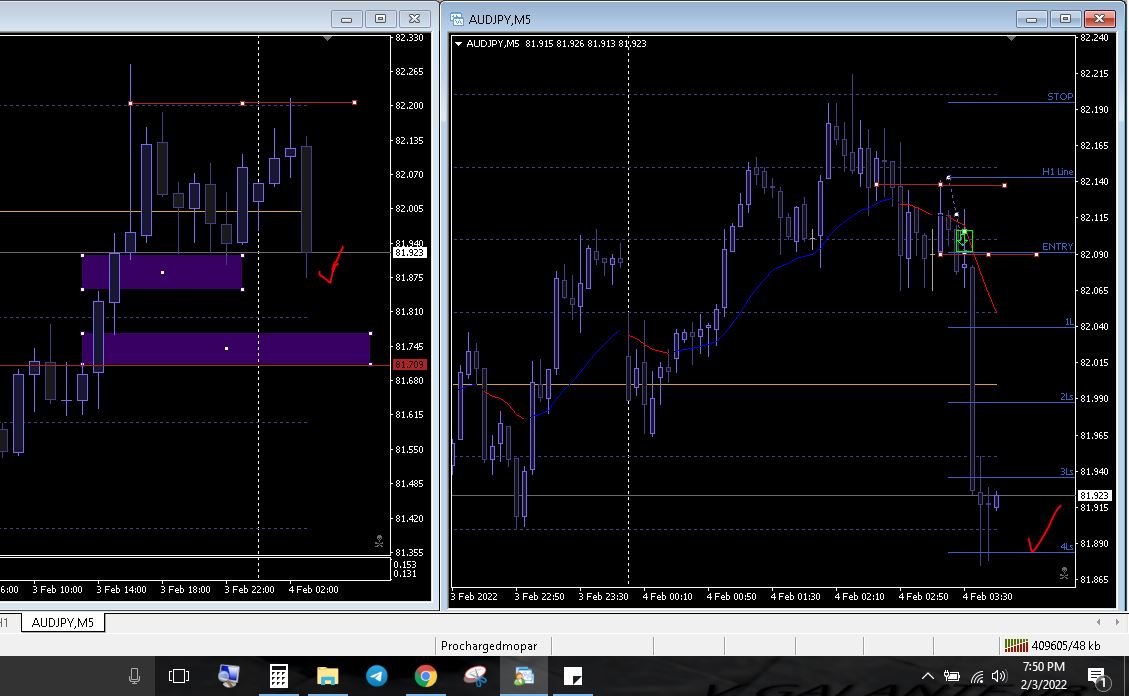Click the connection bars icon in status bar
This screenshot has height=696, width=1129.
(x=1016, y=646)
